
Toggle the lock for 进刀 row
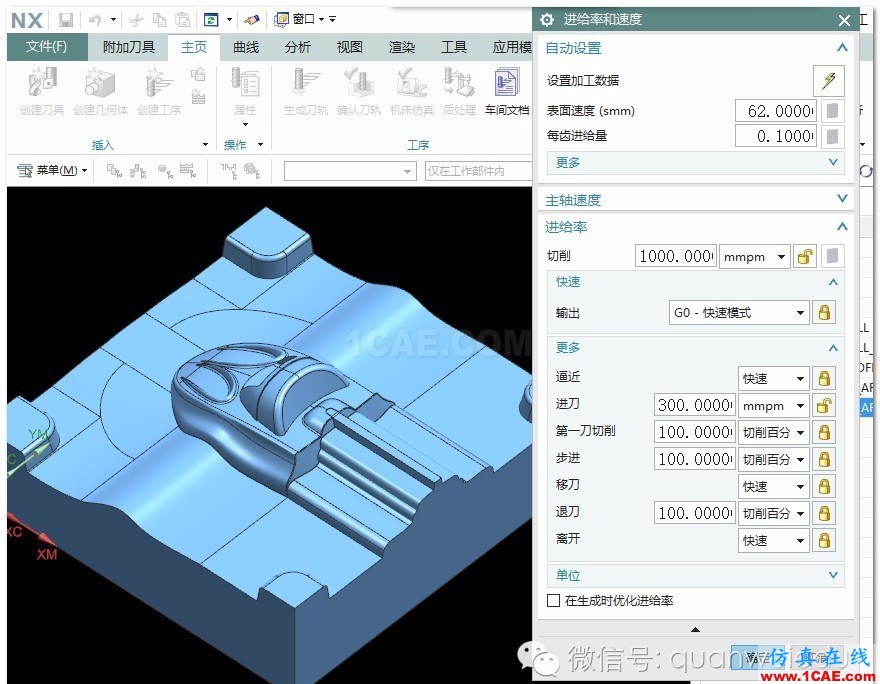[x=824, y=405]
